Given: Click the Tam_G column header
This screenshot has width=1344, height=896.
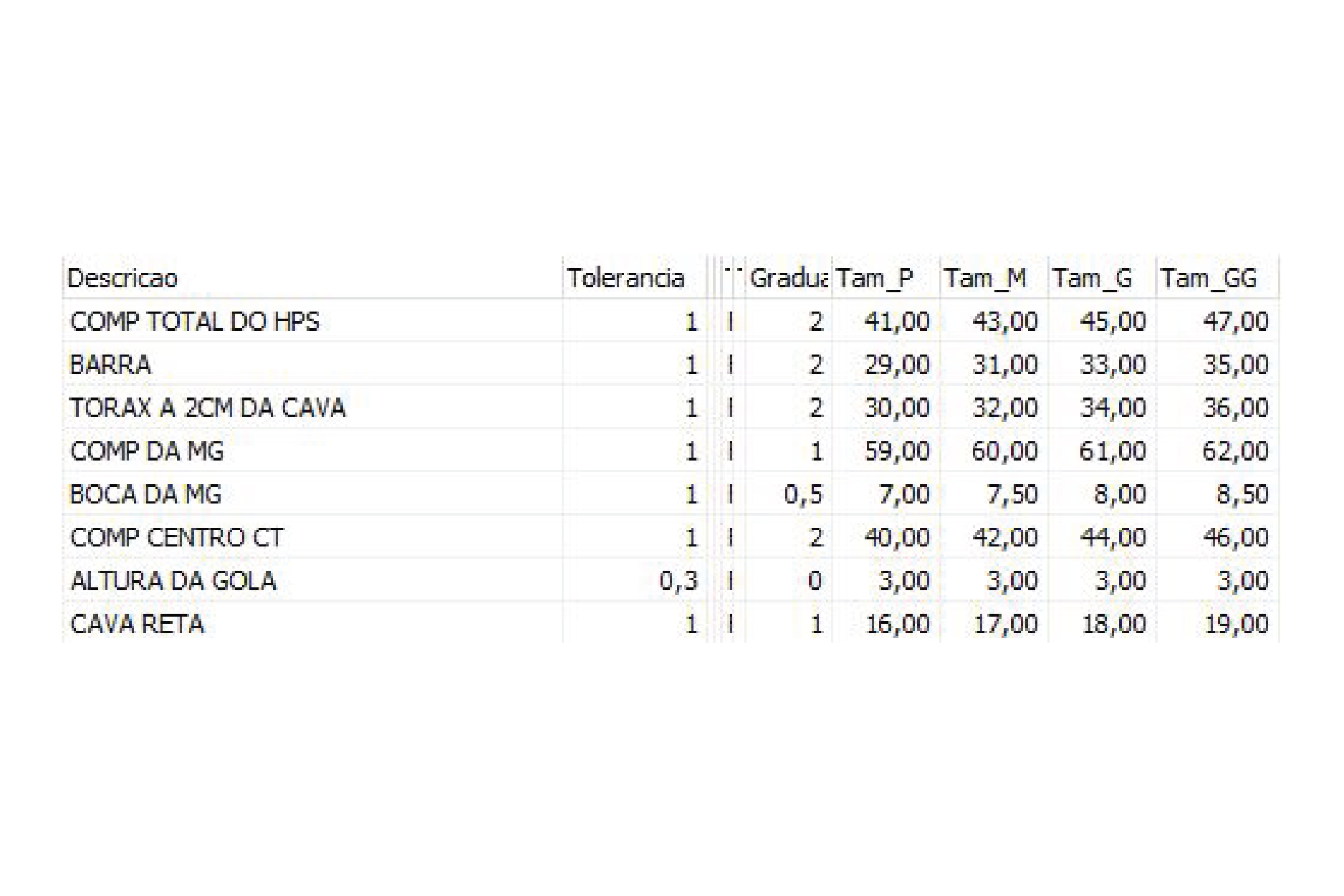Looking at the screenshot, I should (1103, 278).
